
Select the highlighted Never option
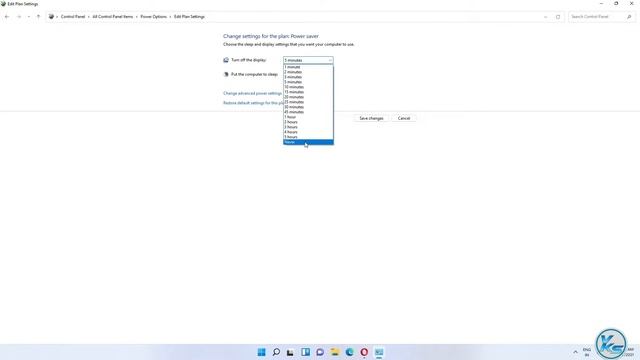(x=308, y=142)
